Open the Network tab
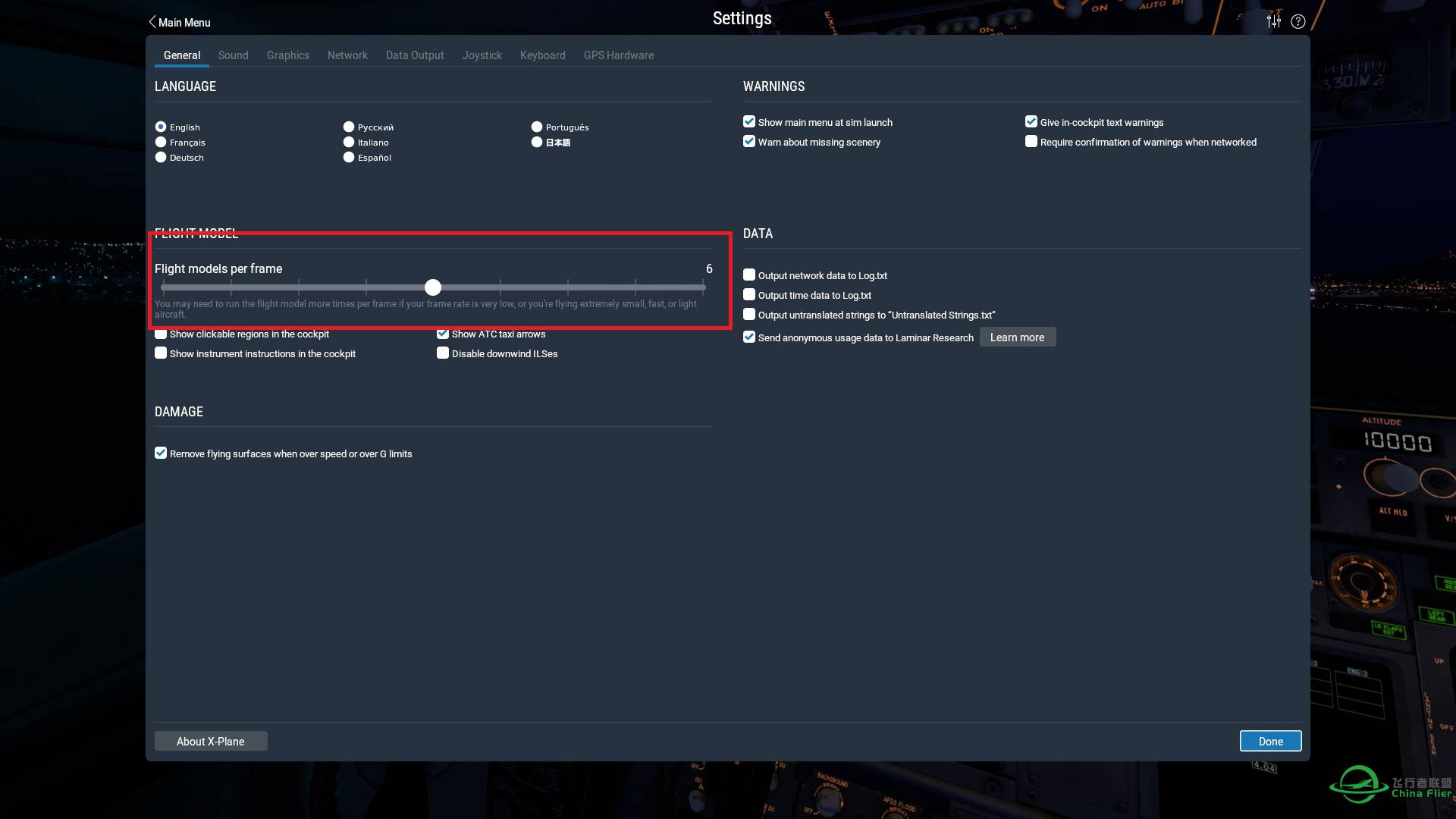The height and width of the screenshot is (819, 1456). click(347, 55)
